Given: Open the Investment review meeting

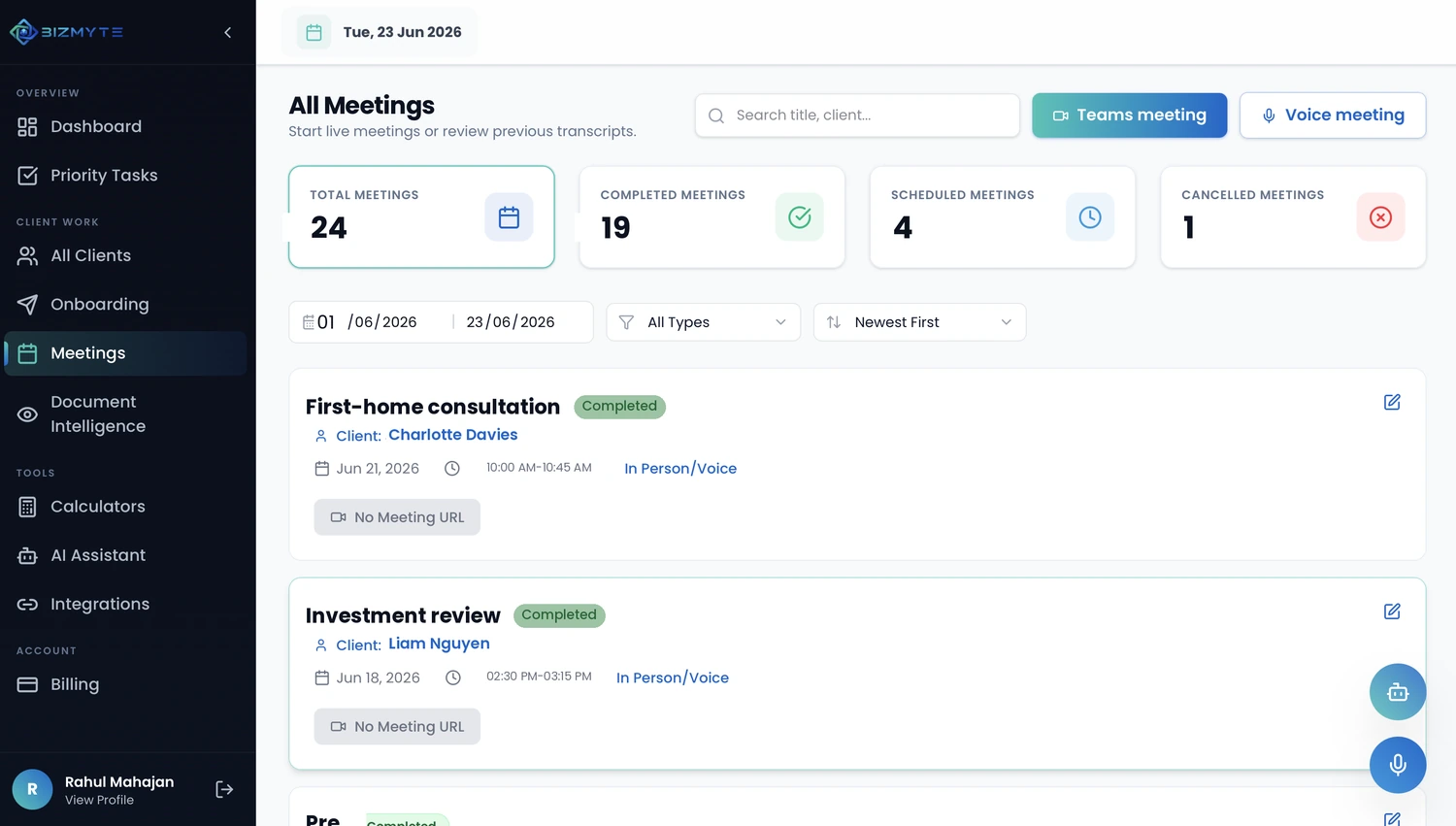Looking at the screenshot, I should (403, 615).
